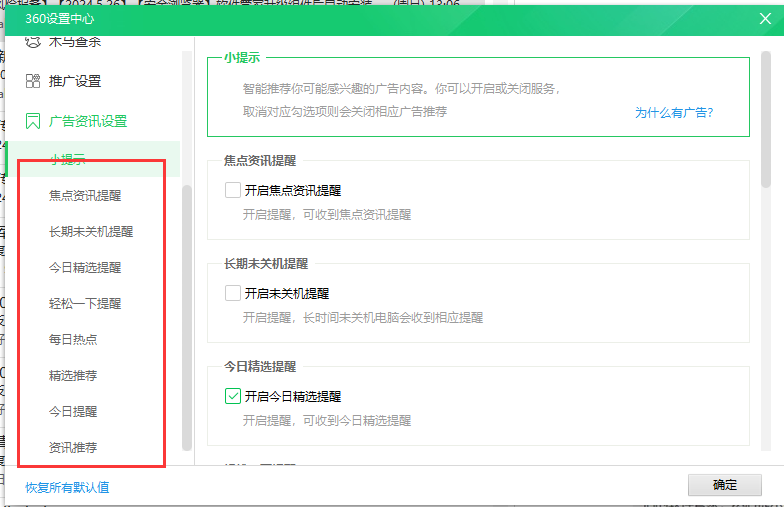Open the 为什么有广告? link
Viewport: 784px width, 507px height.
674,112
